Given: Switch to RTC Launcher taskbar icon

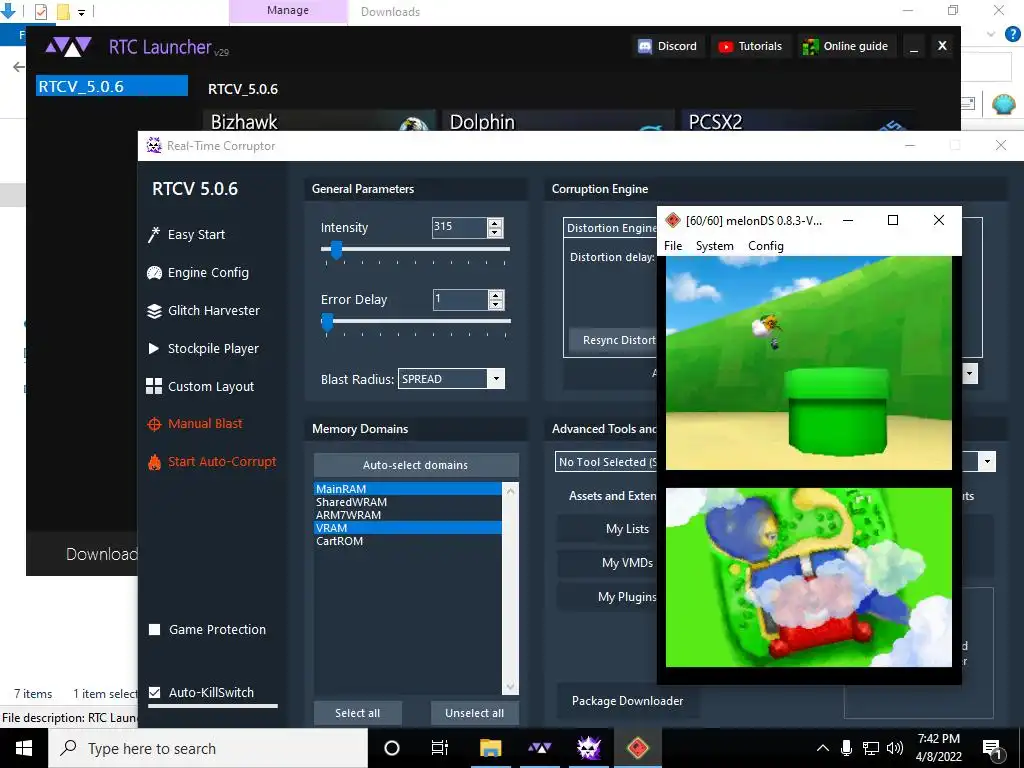Looking at the screenshot, I should (x=539, y=748).
